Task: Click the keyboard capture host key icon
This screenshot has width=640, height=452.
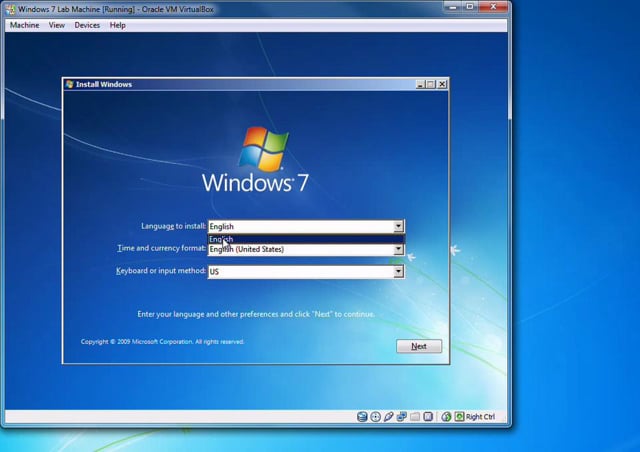Action: click(459, 416)
